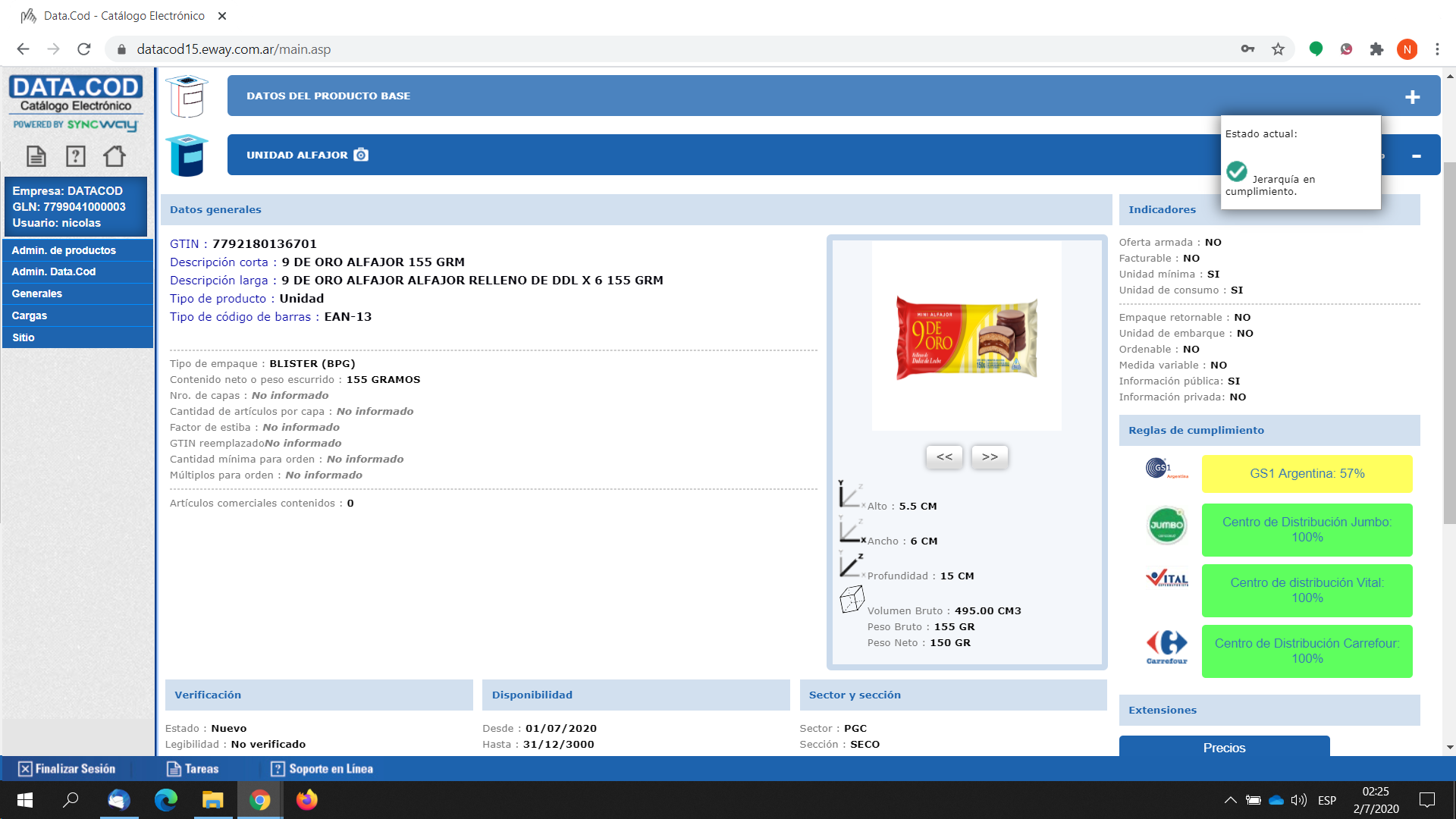This screenshot has width=1456, height=819.
Task: Click the page vertical scrollbar
Action: pos(1449,341)
